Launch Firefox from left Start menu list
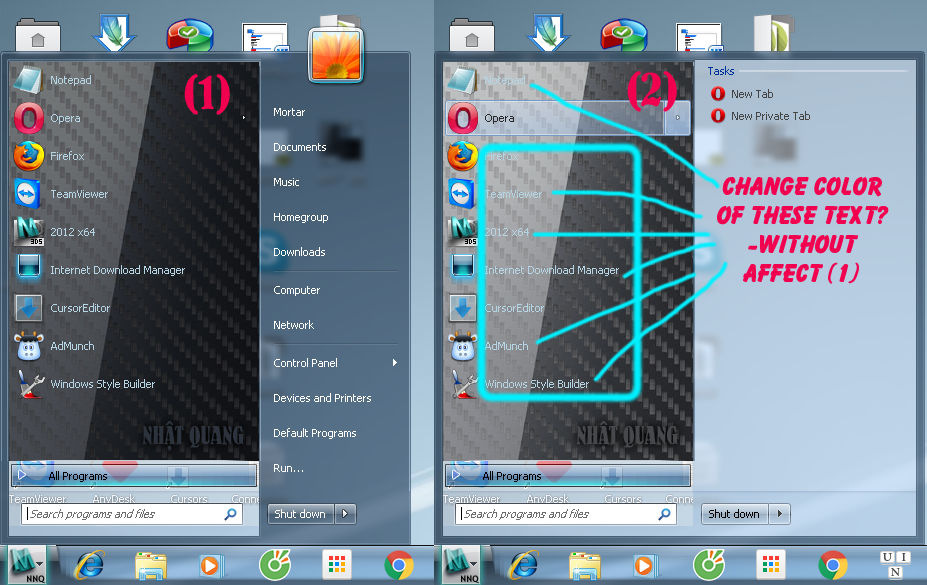Image resolution: width=927 pixels, height=585 pixels. pyautogui.click(x=67, y=156)
